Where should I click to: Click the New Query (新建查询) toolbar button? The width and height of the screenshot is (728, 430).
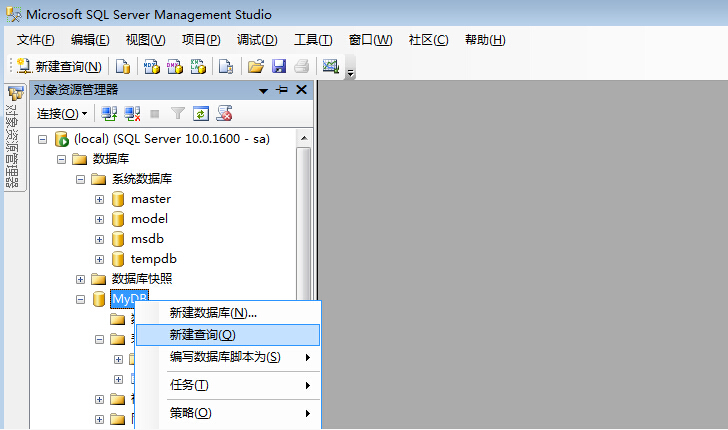pyautogui.click(x=59, y=66)
